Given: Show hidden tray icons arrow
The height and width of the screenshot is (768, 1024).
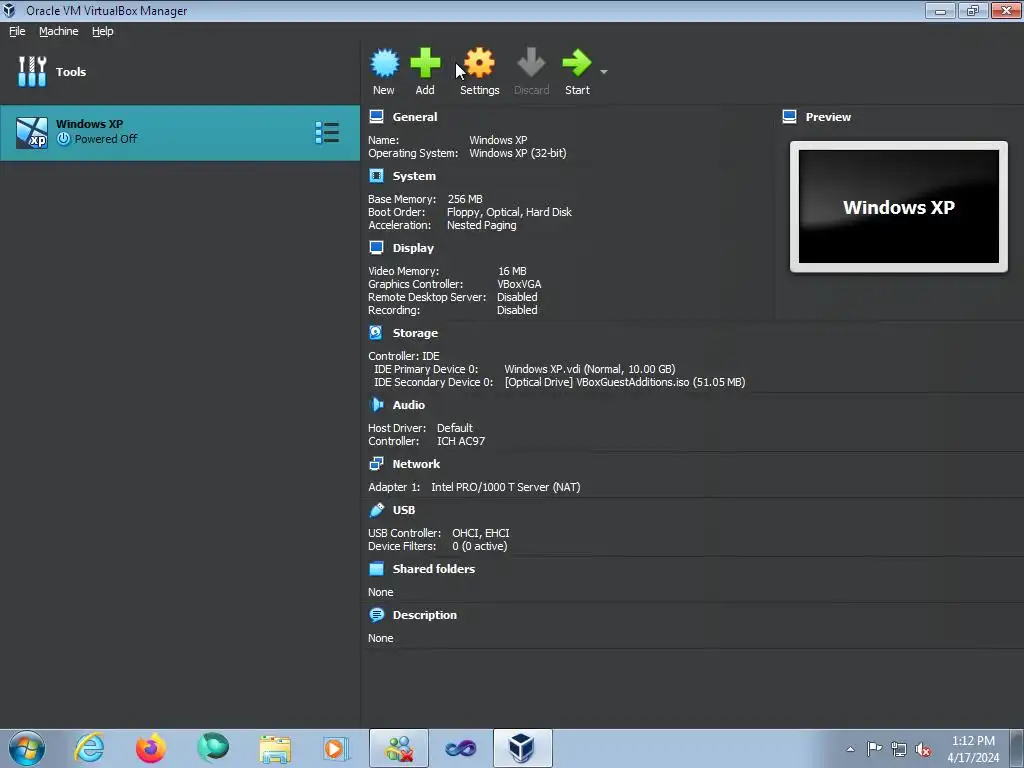Looking at the screenshot, I should pyautogui.click(x=850, y=749).
